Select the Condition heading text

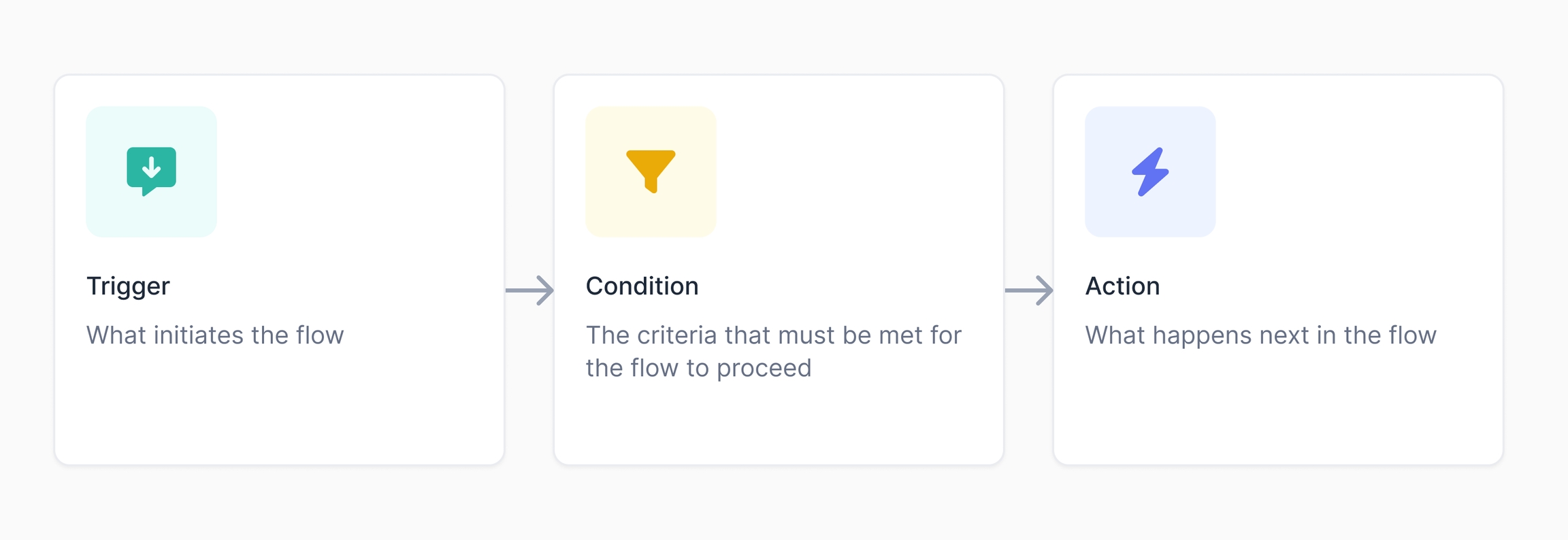coord(642,286)
